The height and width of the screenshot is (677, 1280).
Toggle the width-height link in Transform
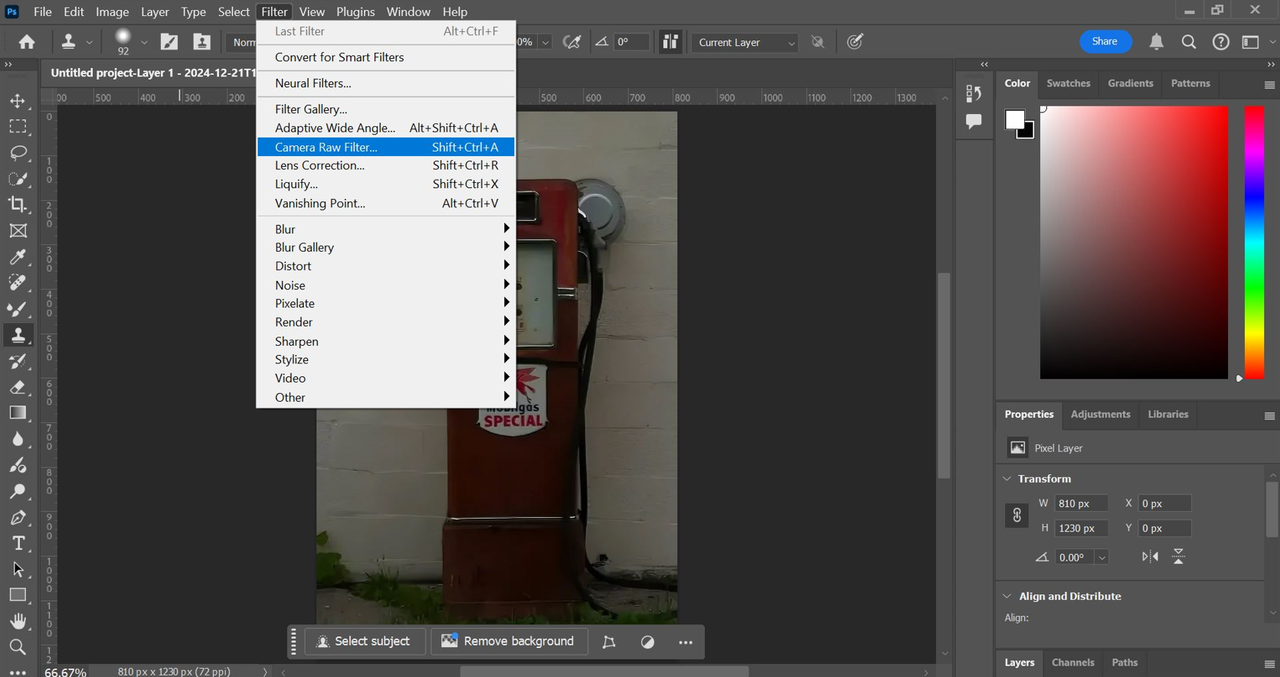tap(1017, 515)
